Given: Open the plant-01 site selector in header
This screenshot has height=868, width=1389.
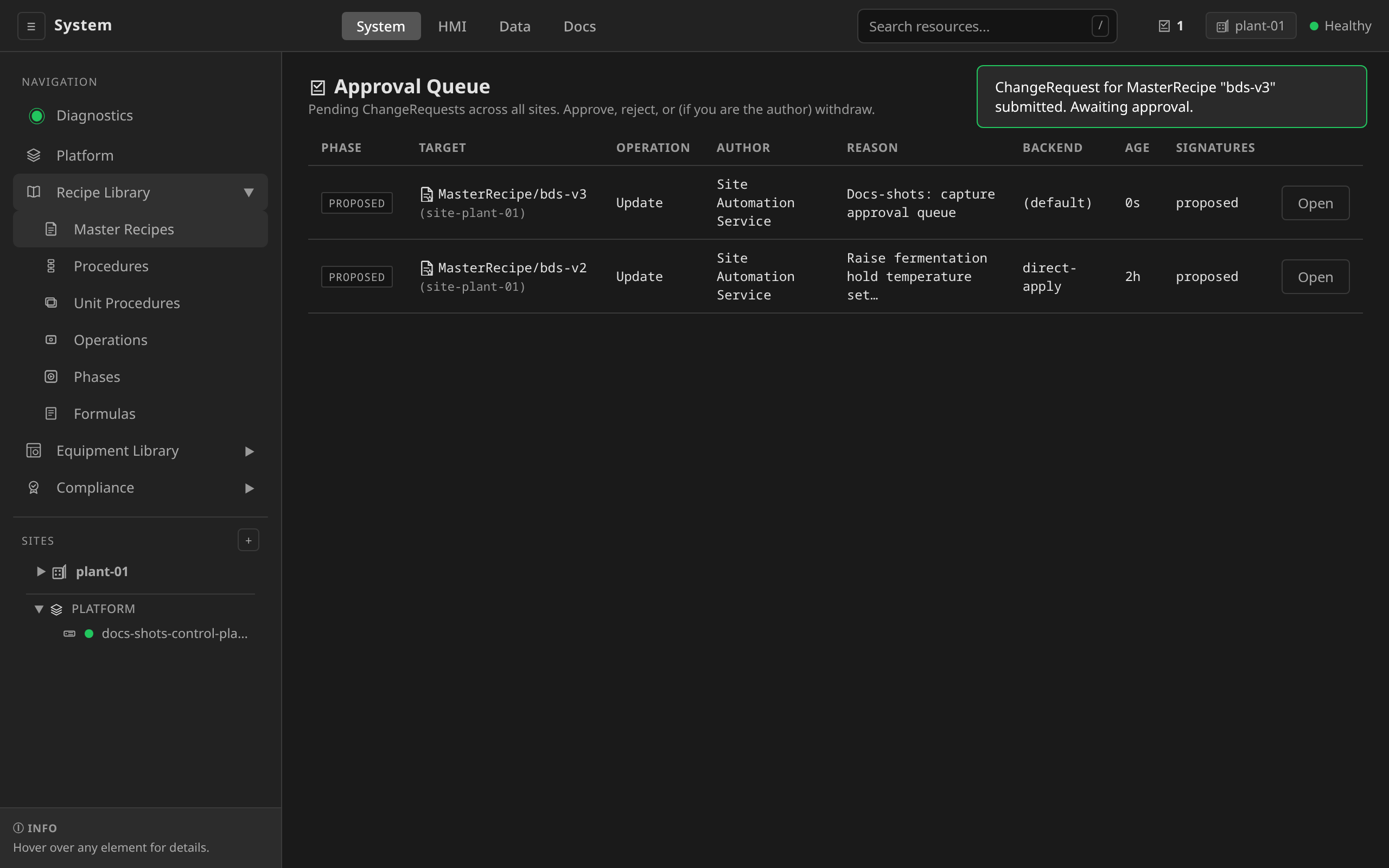Looking at the screenshot, I should pos(1251,26).
